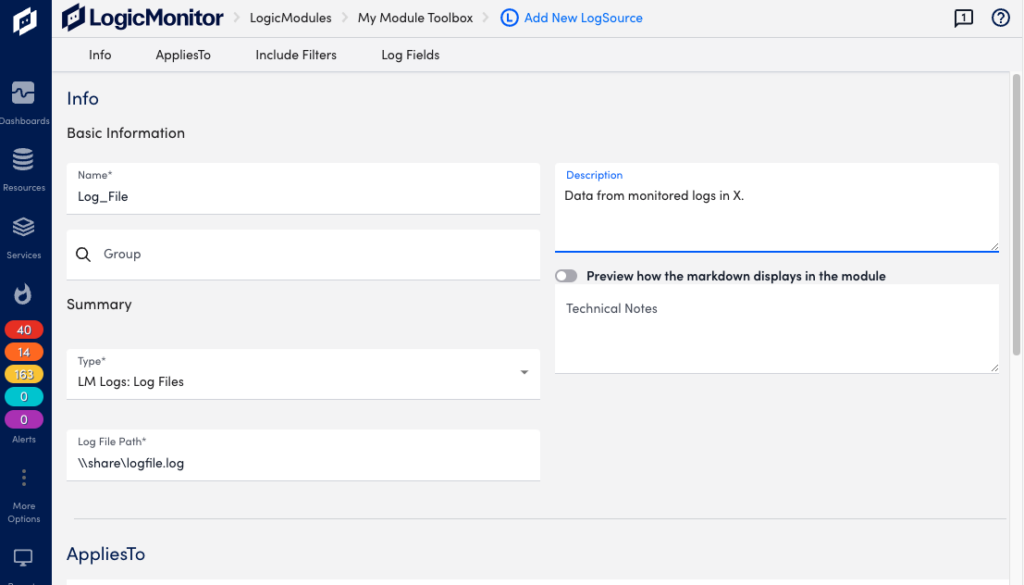Open the Resources sidebar icon
This screenshot has width=1024, height=585.
tap(24, 159)
